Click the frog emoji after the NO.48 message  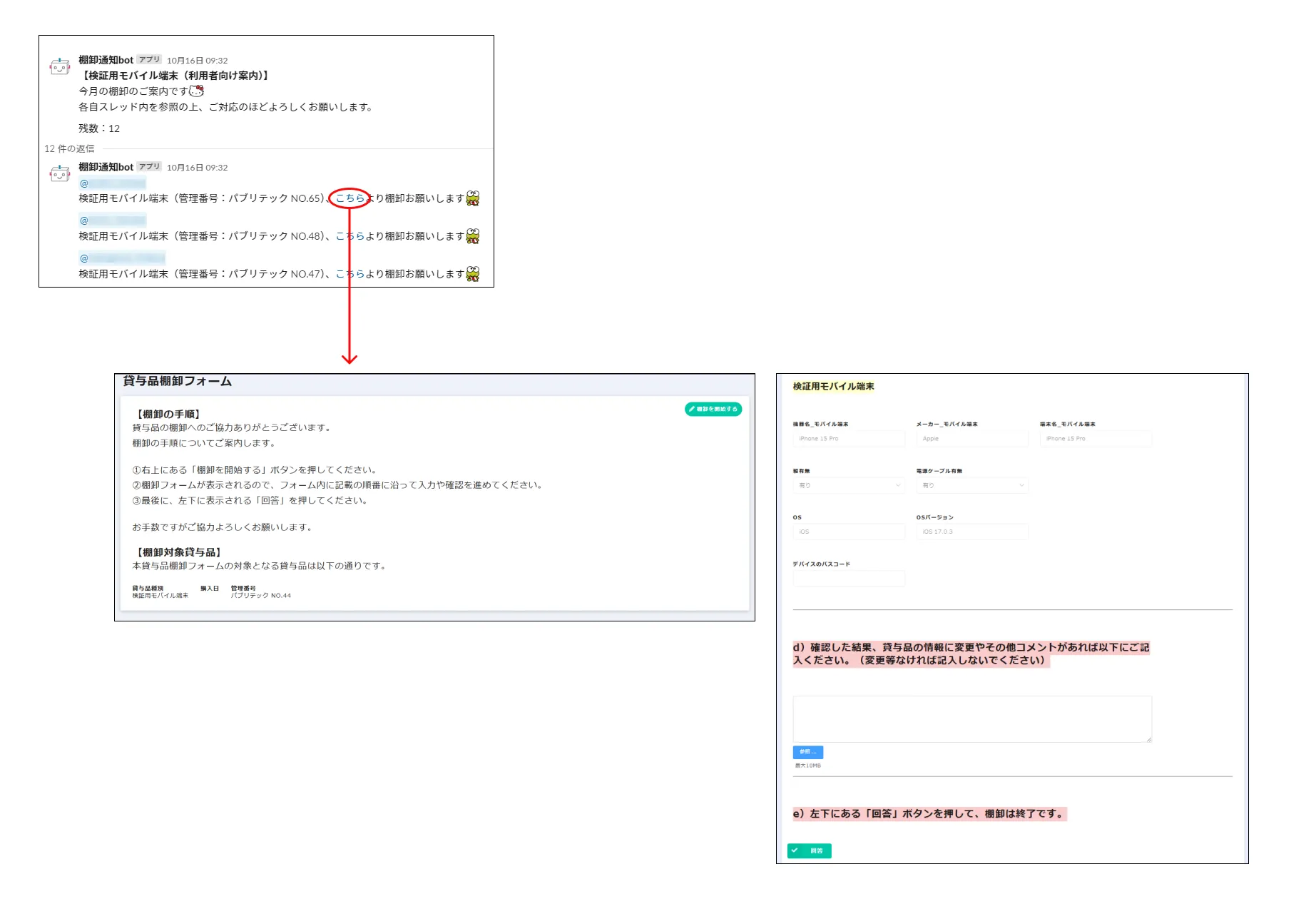pos(473,236)
